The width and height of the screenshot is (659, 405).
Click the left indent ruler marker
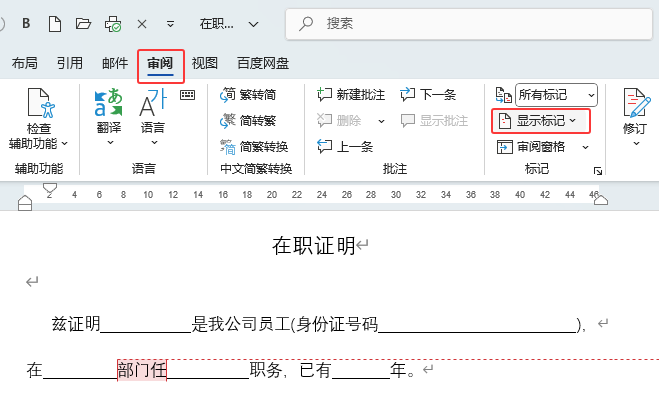tap(25, 202)
